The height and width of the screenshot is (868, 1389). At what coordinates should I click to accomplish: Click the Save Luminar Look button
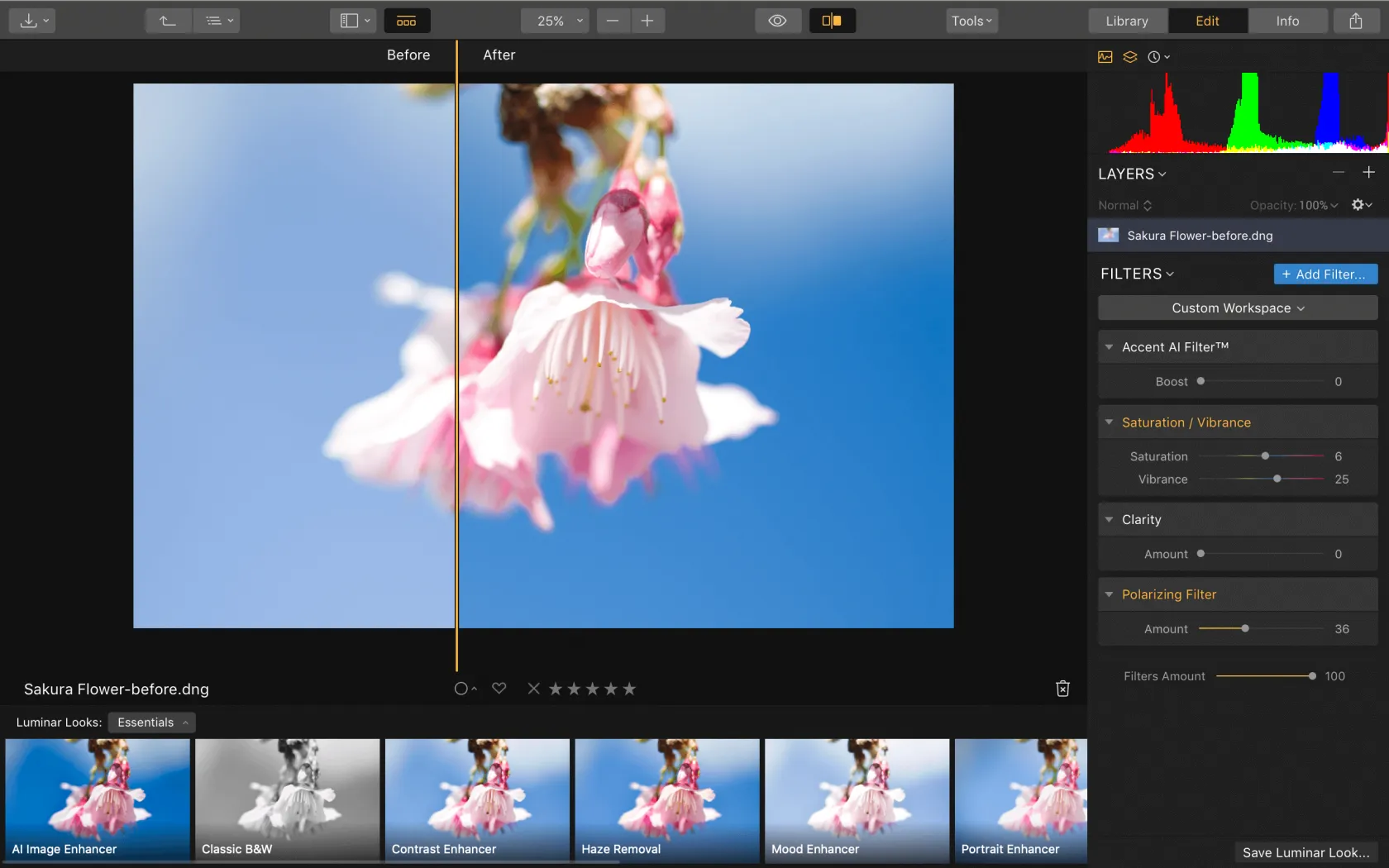tap(1305, 852)
